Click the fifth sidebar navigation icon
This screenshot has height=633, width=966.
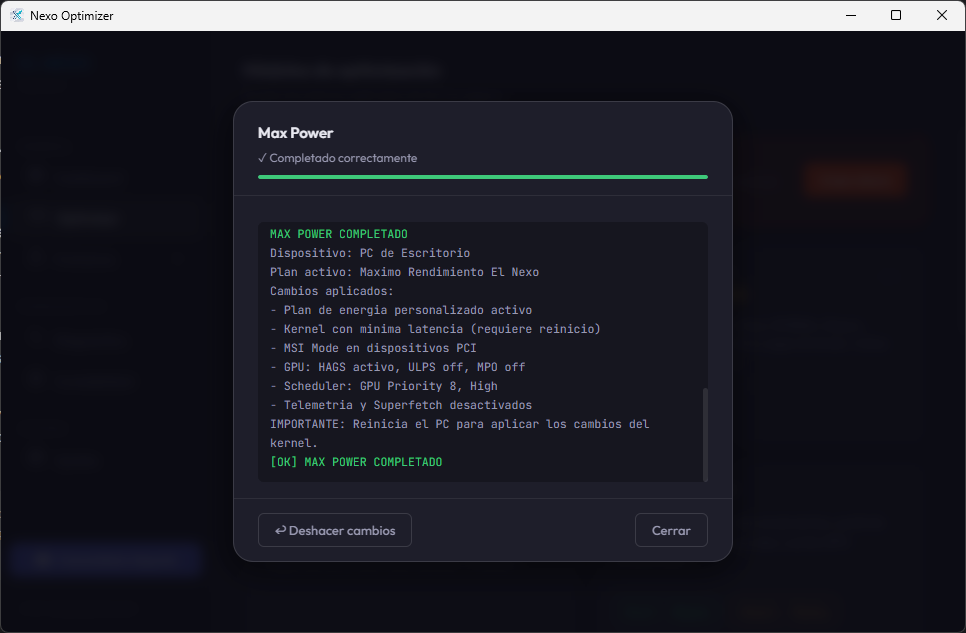pos(37,379)
